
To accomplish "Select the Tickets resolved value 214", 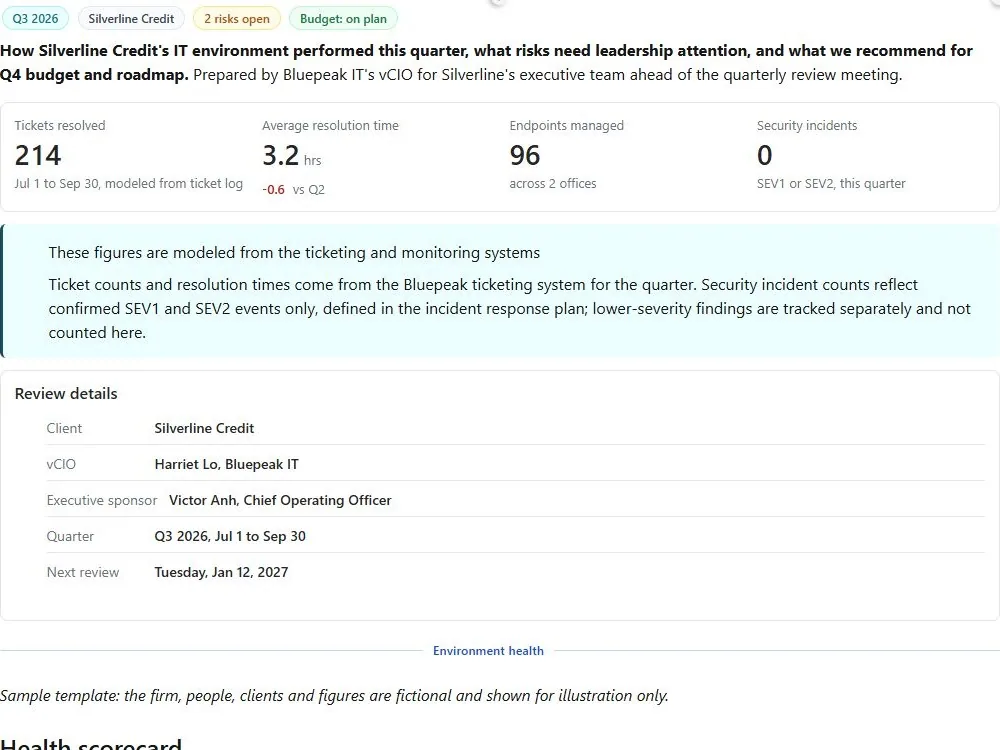I will click(38, 156).
